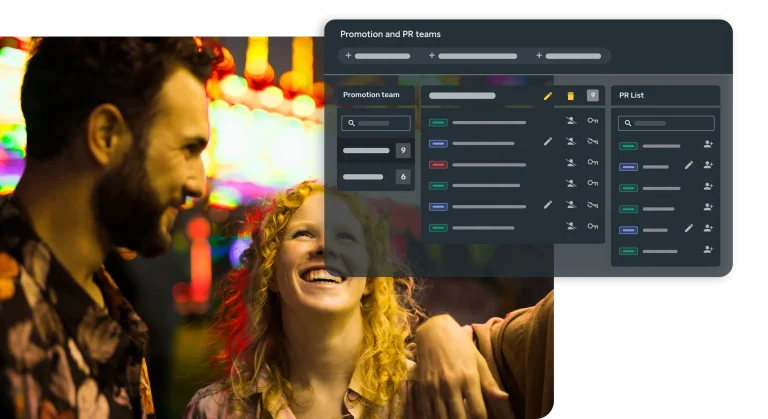Viewport: 768px width, 419px height.
Task: Focus the Promotion team search field
Action: (x=376, y=124)
